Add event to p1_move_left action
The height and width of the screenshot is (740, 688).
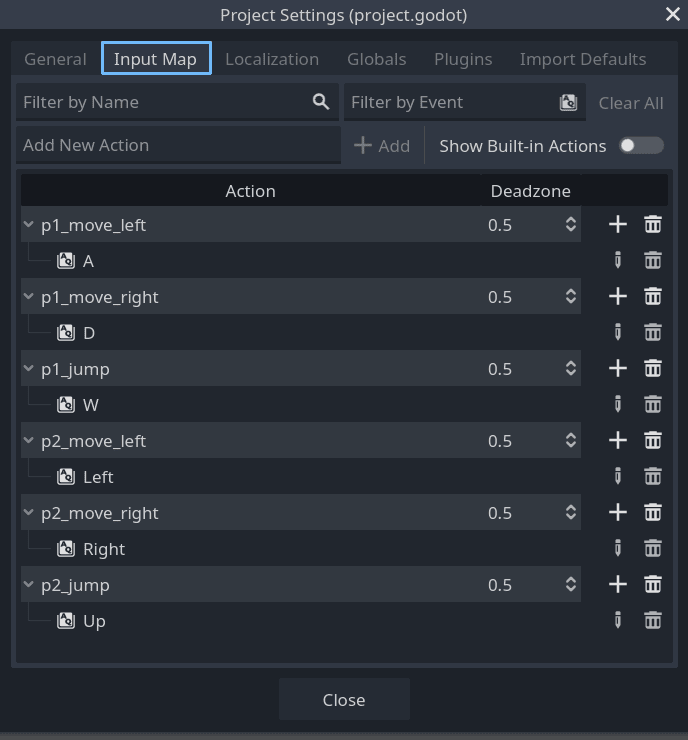pos(618,225)
